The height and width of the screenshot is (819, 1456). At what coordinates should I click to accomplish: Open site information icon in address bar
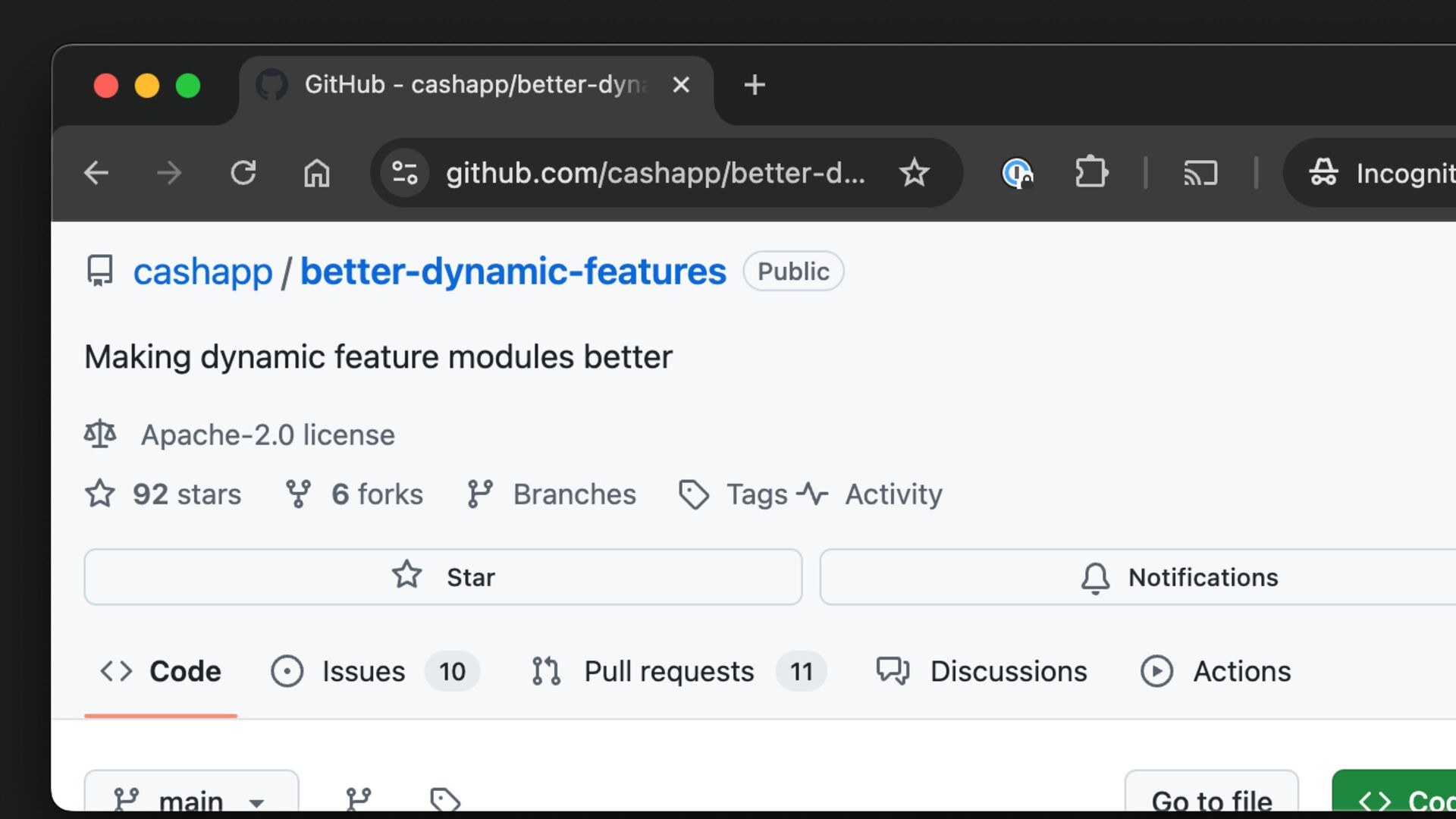(x=405, y=173)
